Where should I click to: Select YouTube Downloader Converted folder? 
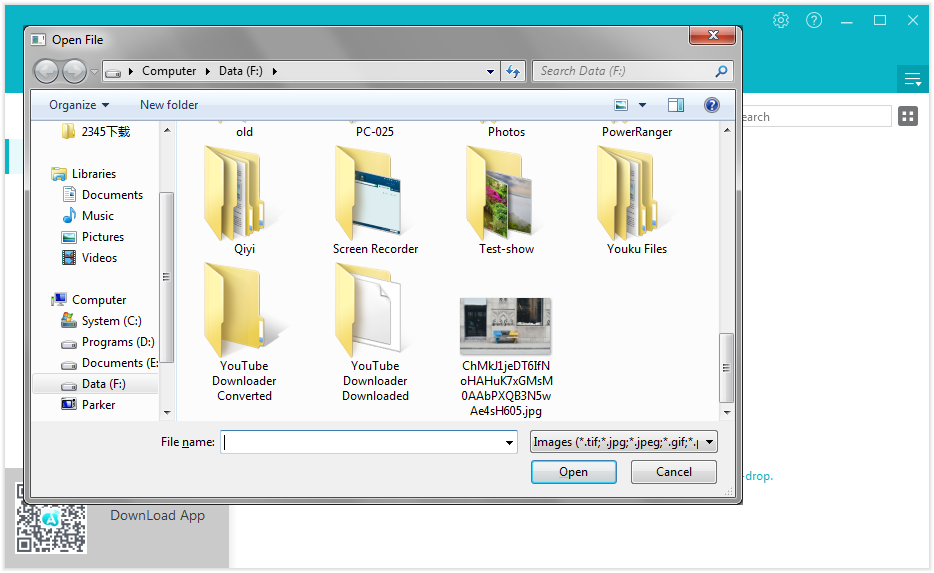point(244,332)
